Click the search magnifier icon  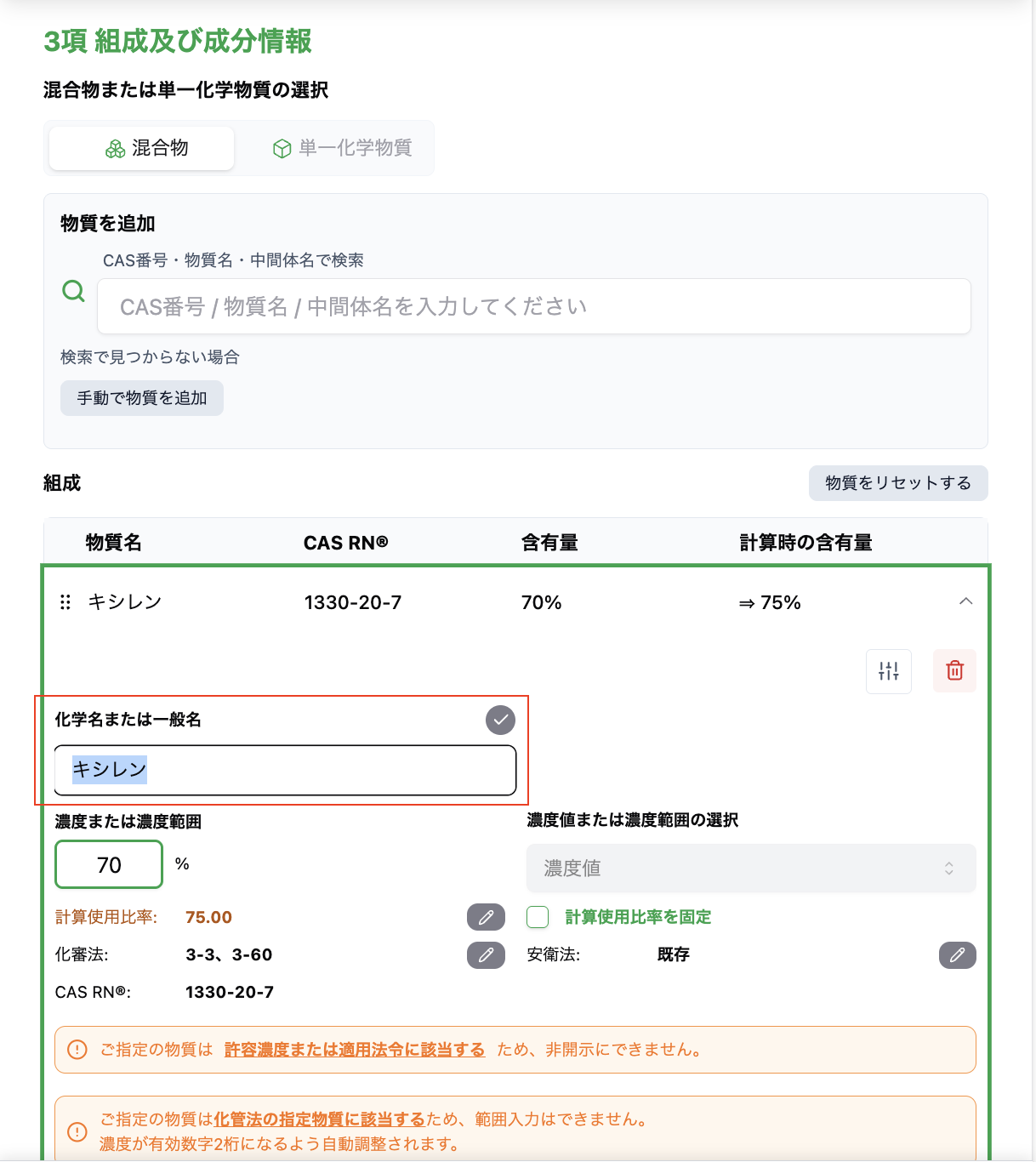[74, 291]
